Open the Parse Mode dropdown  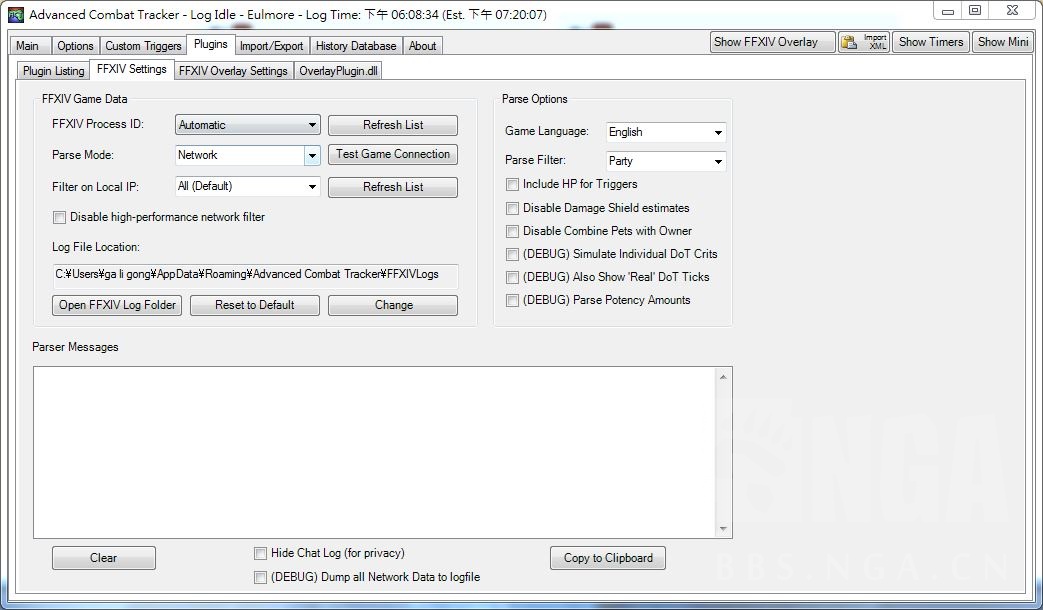click(x=247, y=155)
